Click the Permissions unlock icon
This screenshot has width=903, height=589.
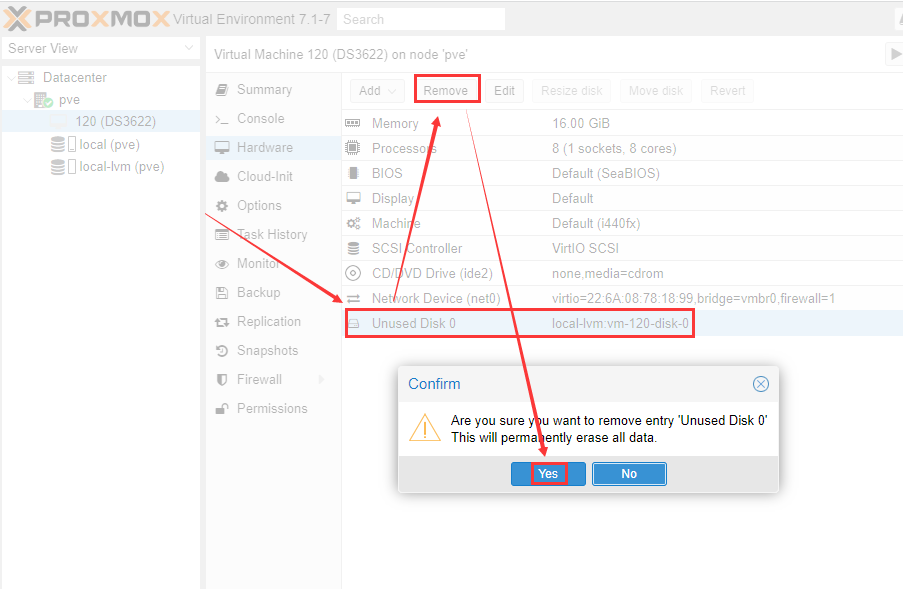pyautogui.click(x=222, y=408)
